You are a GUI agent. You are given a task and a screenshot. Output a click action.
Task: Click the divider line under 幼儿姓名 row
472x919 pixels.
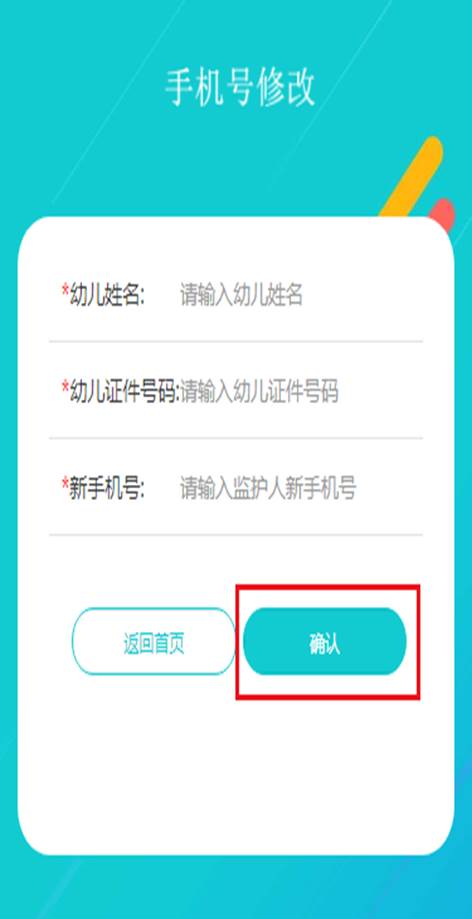click(236, 341)
